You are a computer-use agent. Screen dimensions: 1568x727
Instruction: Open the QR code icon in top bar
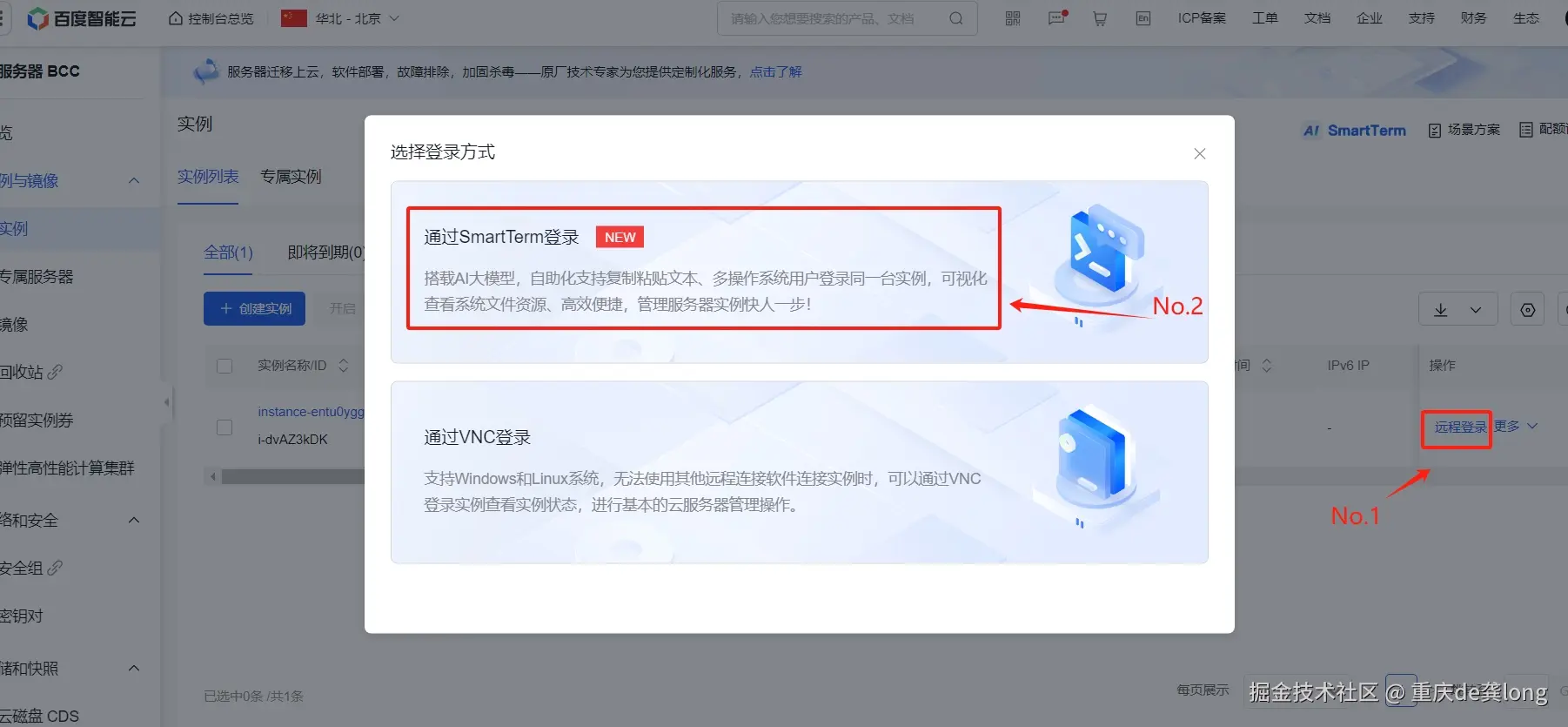[x=1013, y=18]
